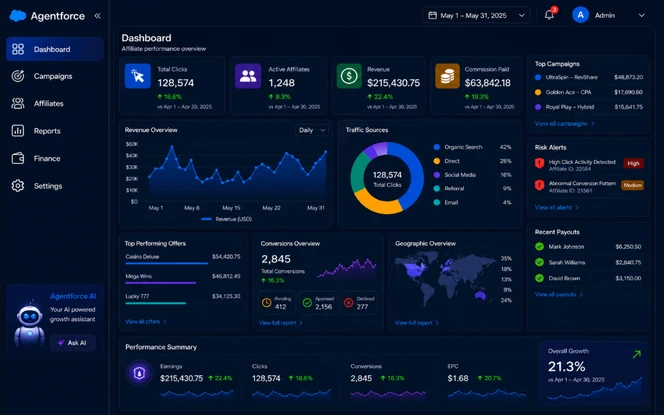Click the Agentforce cloud logo
The image size is (664, 415).
18,16
